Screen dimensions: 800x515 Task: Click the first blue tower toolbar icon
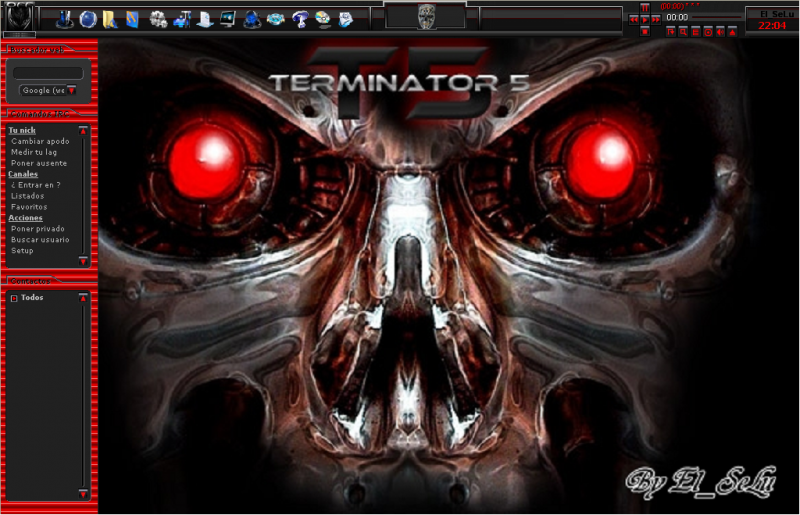65,19
